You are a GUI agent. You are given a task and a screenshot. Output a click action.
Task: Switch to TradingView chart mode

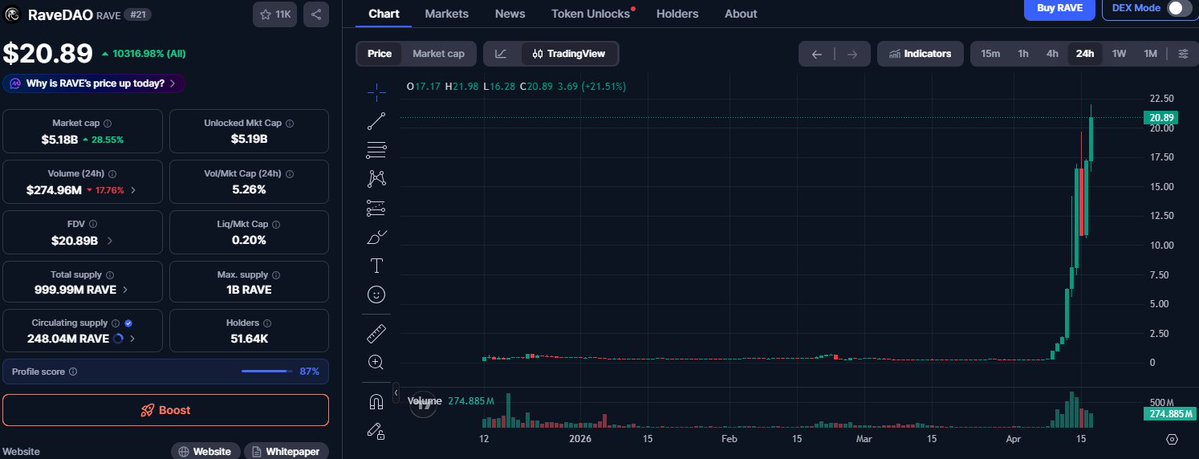(570, 54)
